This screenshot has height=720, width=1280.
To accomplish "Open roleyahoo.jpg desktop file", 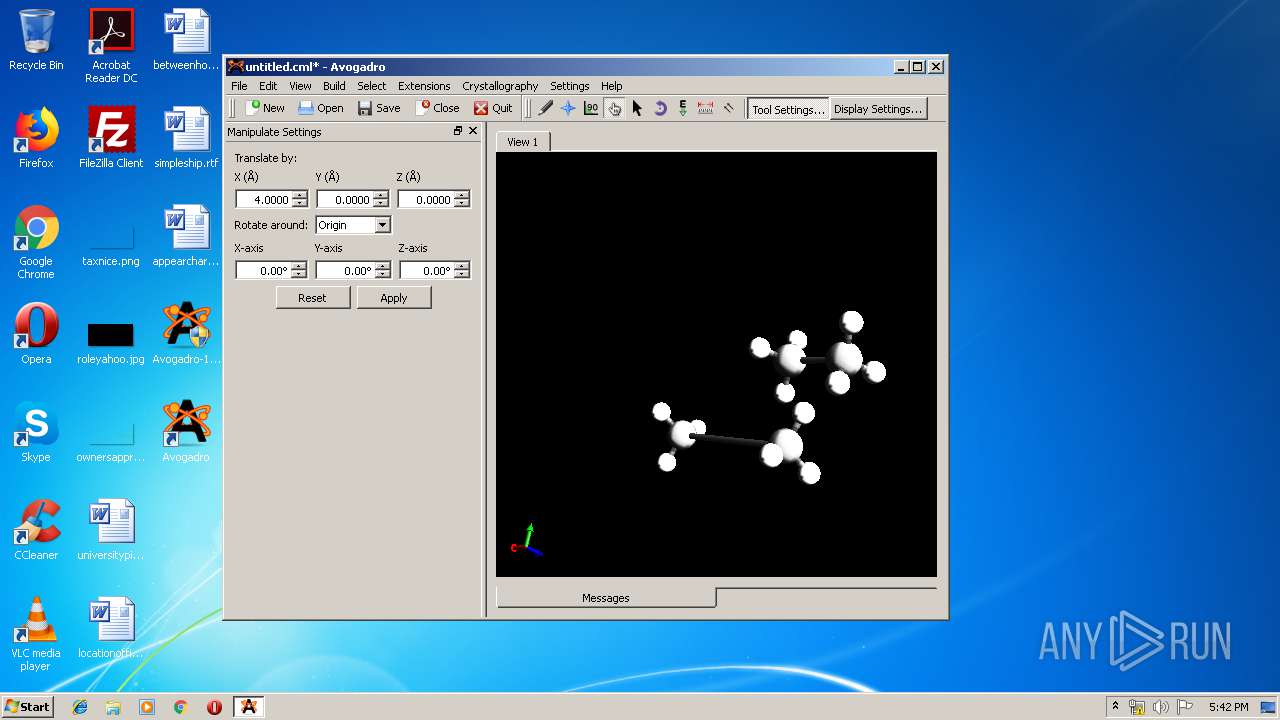I will [111, 342].
